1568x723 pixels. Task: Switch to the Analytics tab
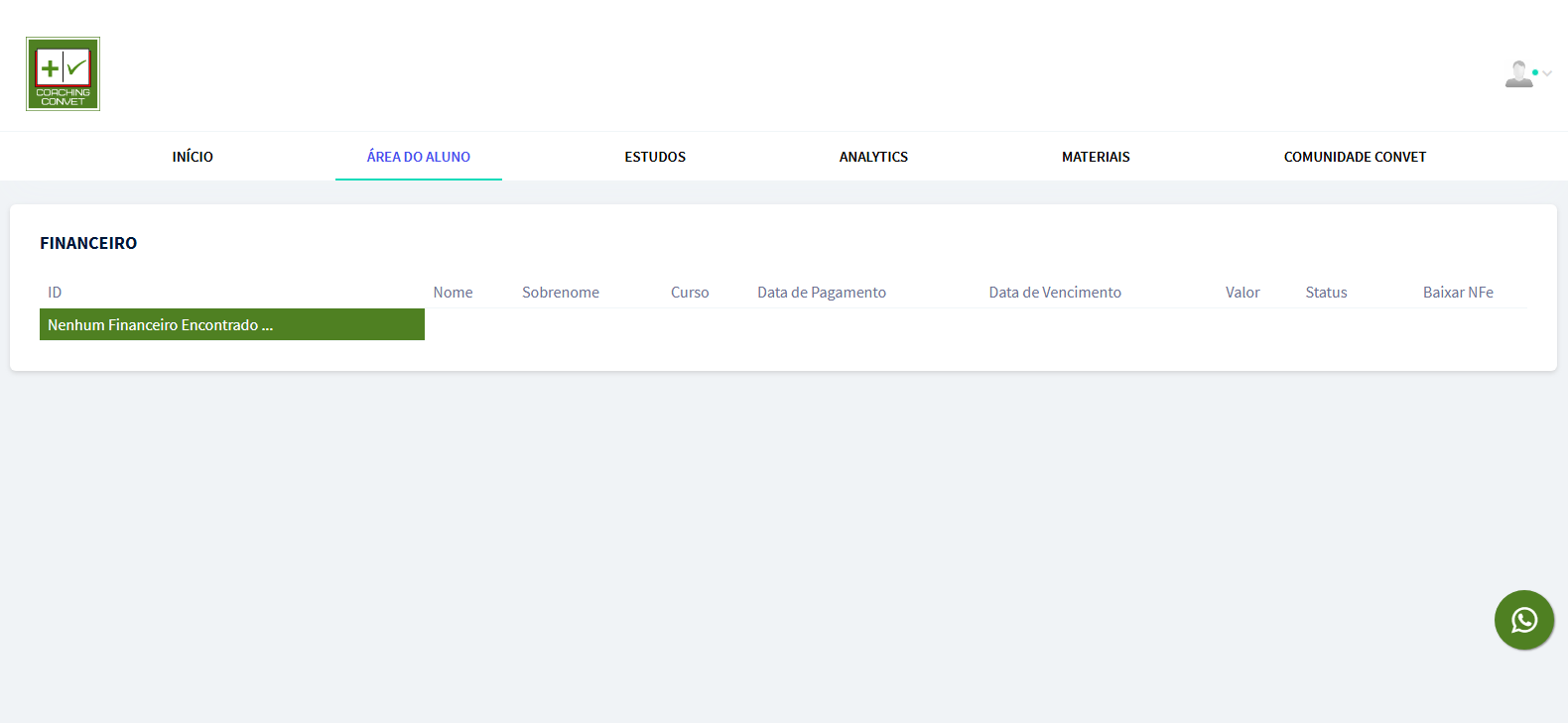[x=873, y=157]
